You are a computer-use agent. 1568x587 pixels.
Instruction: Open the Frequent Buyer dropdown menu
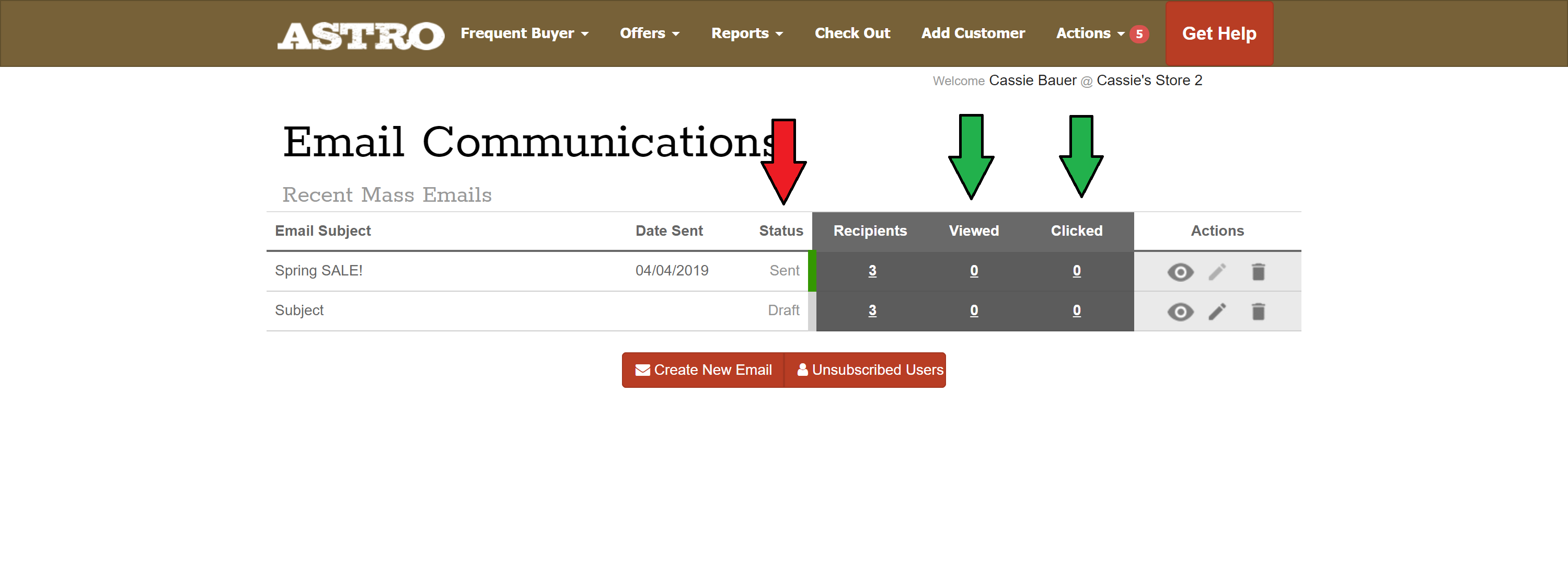pos(524,33)
